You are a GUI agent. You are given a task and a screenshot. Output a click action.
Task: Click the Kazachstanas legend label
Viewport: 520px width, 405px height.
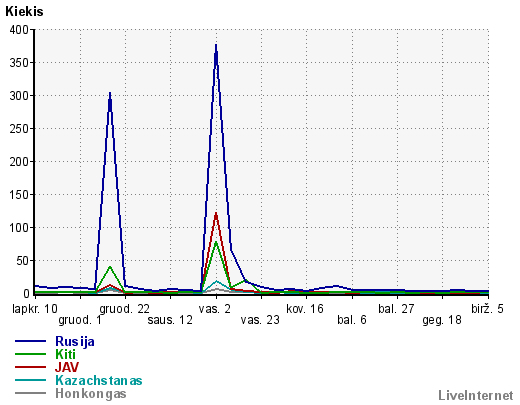point(99,380)
